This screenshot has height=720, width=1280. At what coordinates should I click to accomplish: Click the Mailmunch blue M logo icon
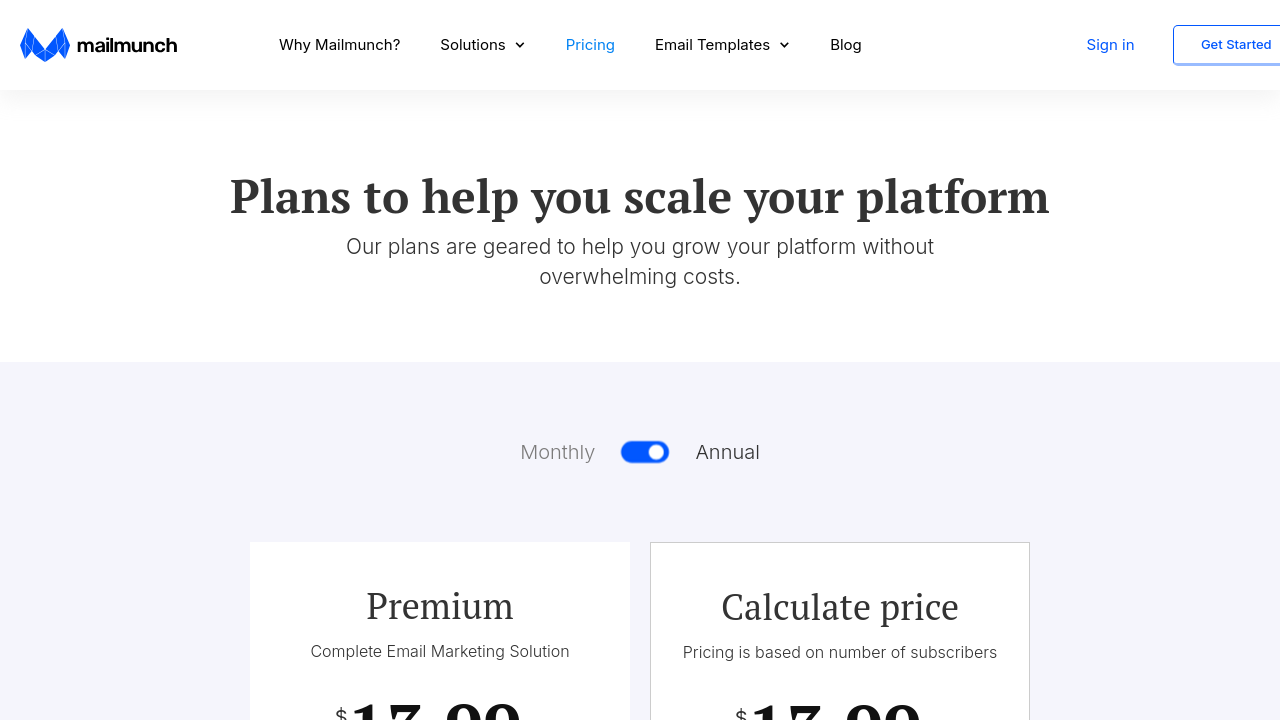[45, 45]
